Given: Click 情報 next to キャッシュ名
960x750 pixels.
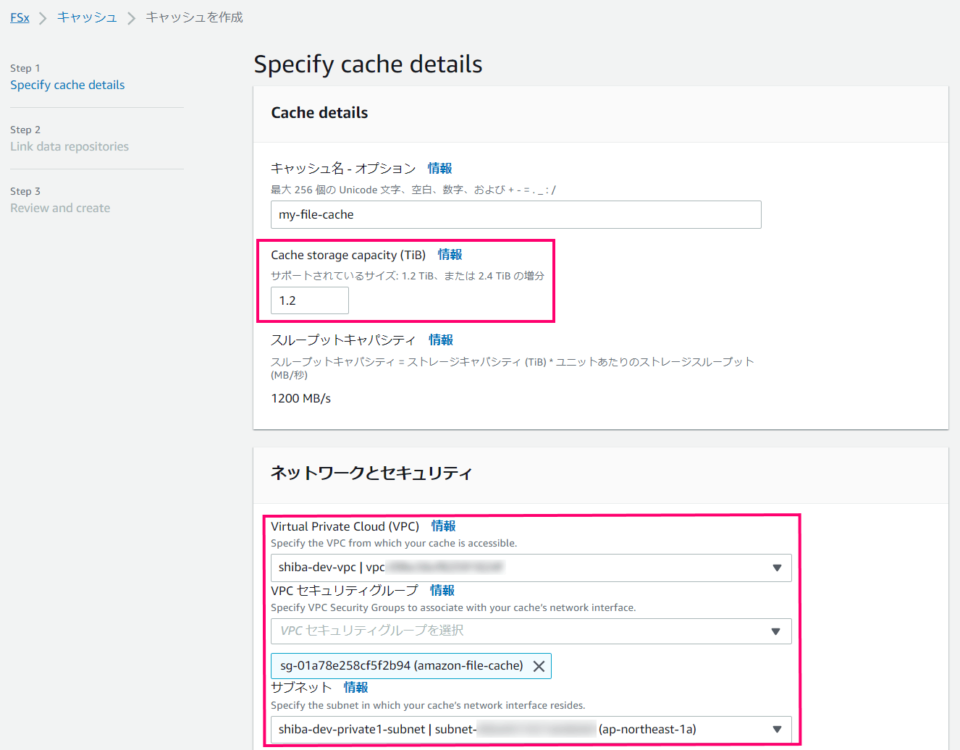Looking at the screenshot, I should click(439, 168).
